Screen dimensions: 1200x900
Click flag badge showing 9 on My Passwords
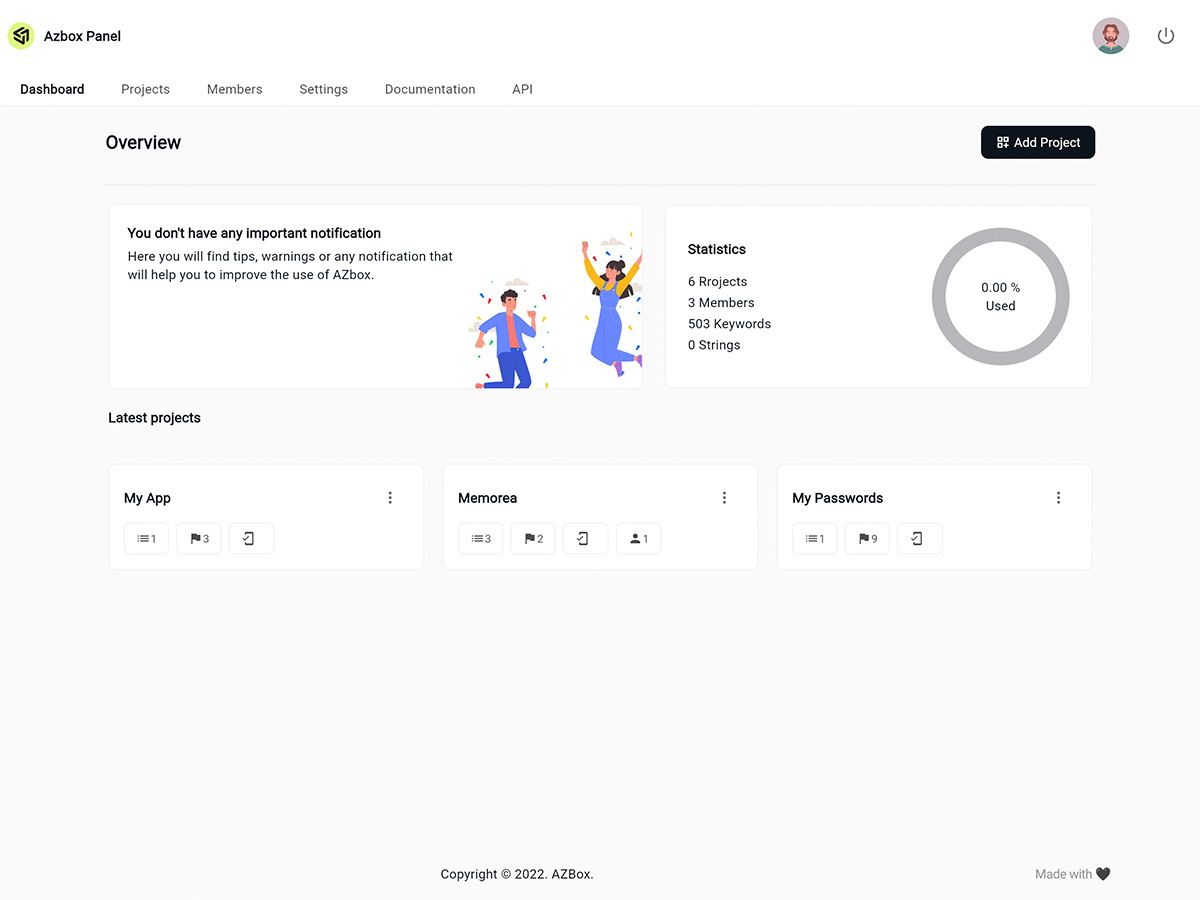pyautogui.click(x=867, y=539)
